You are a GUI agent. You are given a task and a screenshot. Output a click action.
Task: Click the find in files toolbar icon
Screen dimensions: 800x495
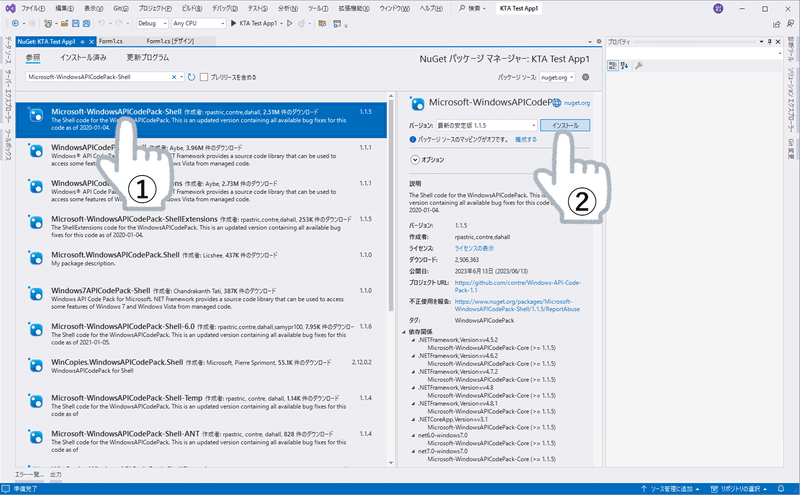(x=322, y=23)
